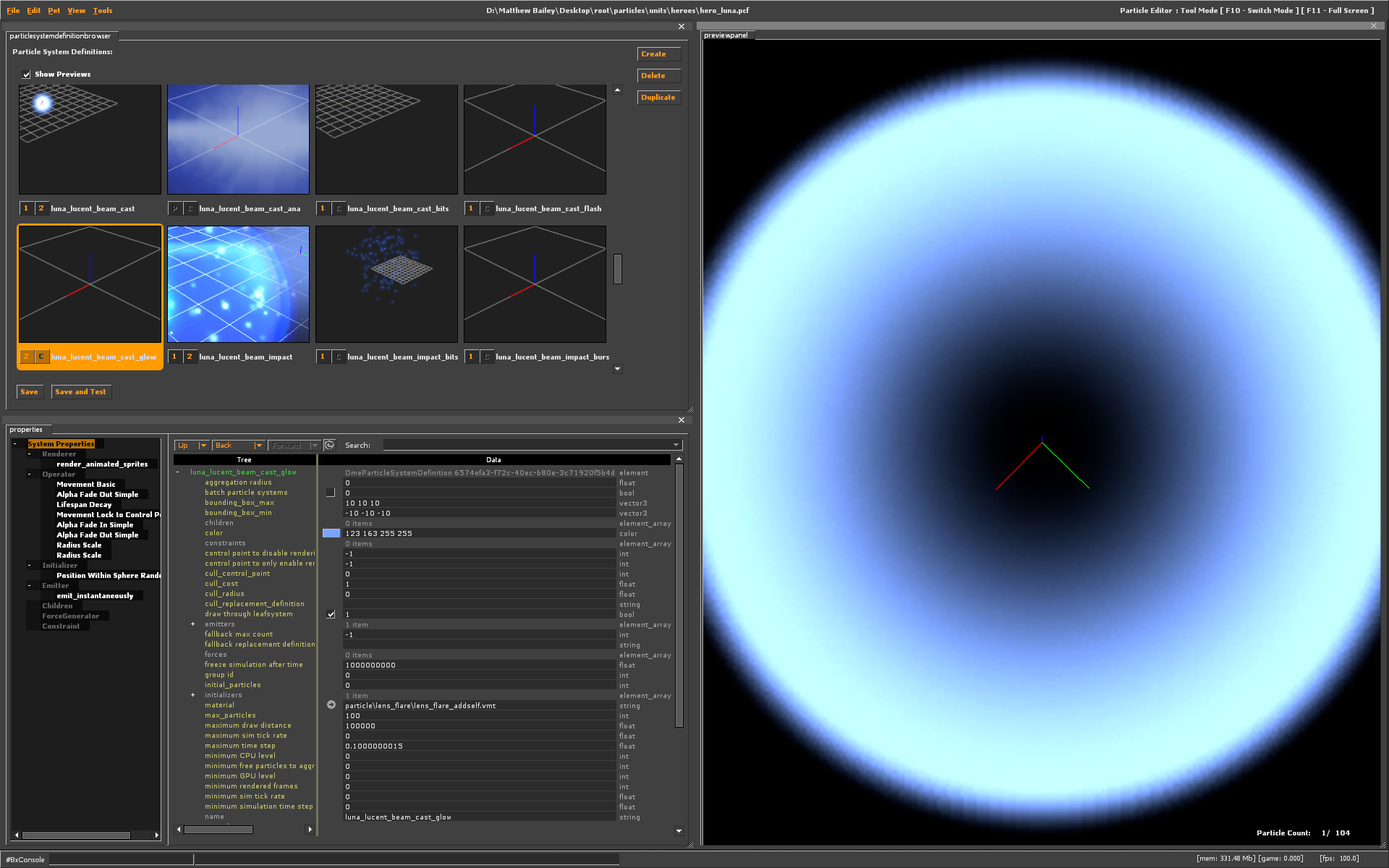This screenshot has height=868, width=1389.
Task: Select emit_instantaneously under Emitter
Action: (x=95, y=596)
